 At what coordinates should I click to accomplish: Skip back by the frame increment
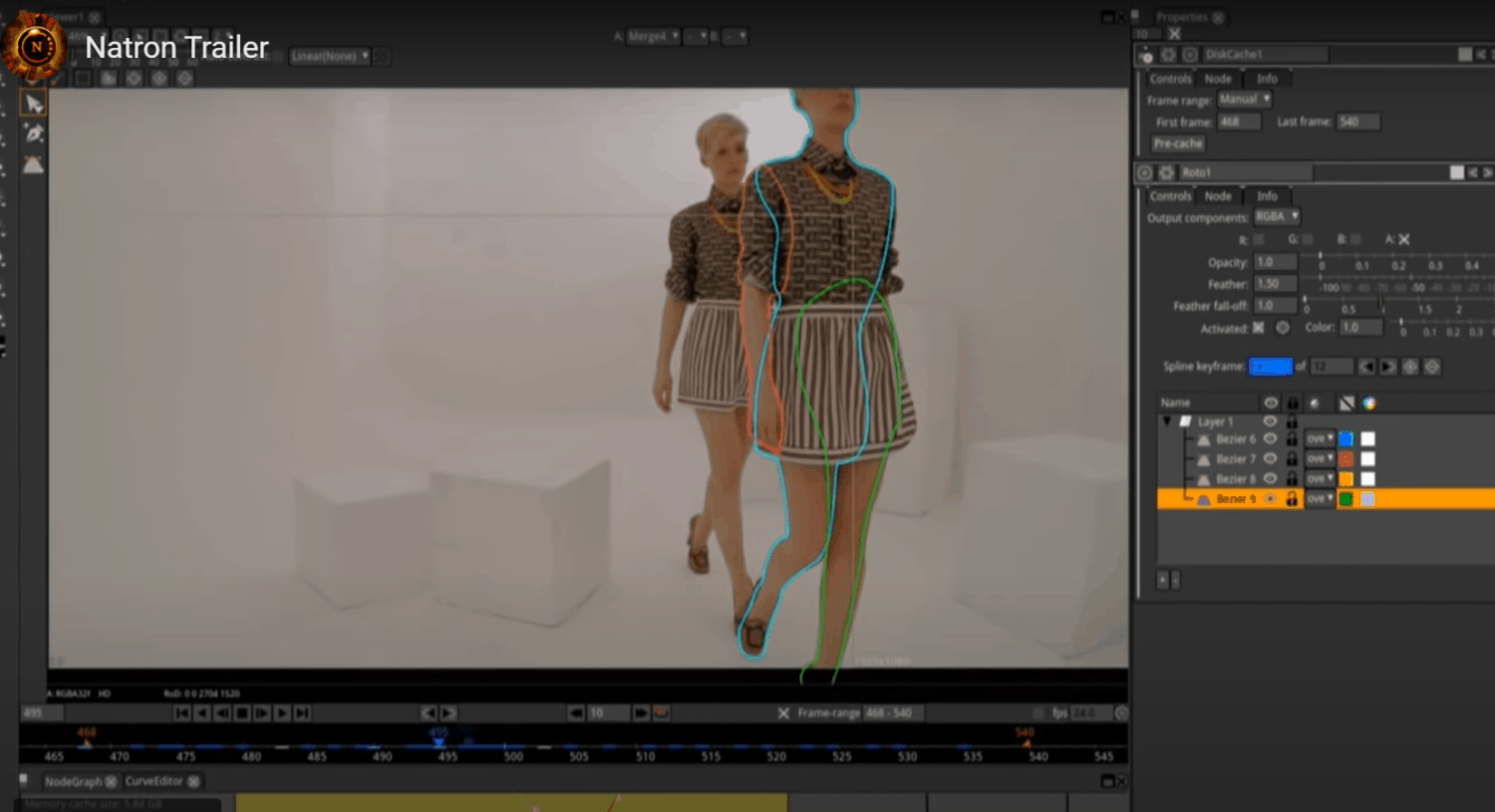click(576, 713)
